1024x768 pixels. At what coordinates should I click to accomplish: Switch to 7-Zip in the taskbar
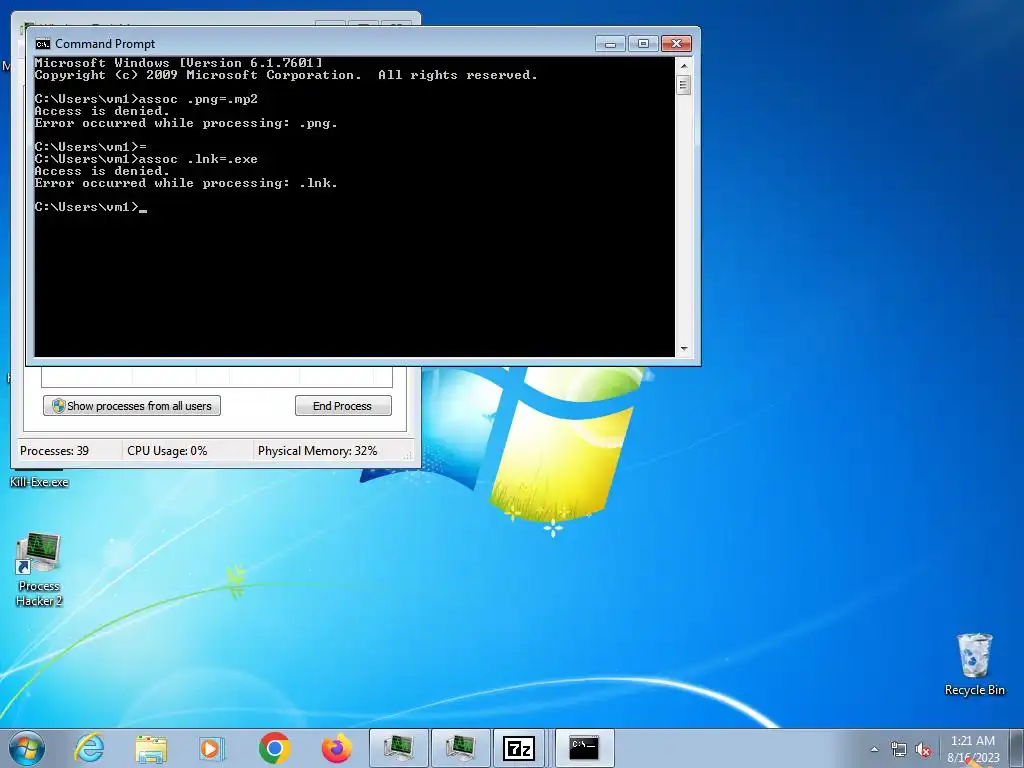521,748
